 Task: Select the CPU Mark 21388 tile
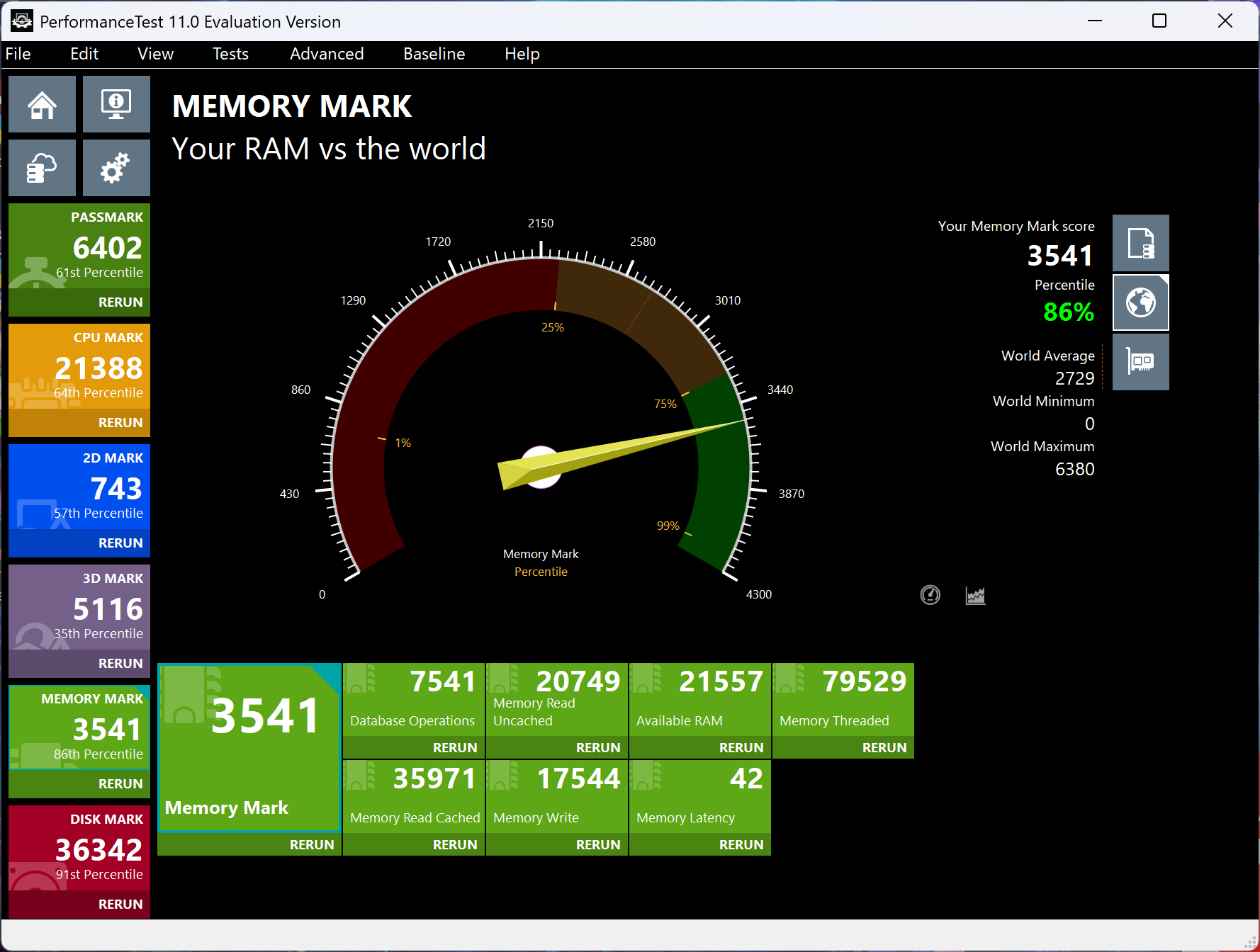point(79,366)
